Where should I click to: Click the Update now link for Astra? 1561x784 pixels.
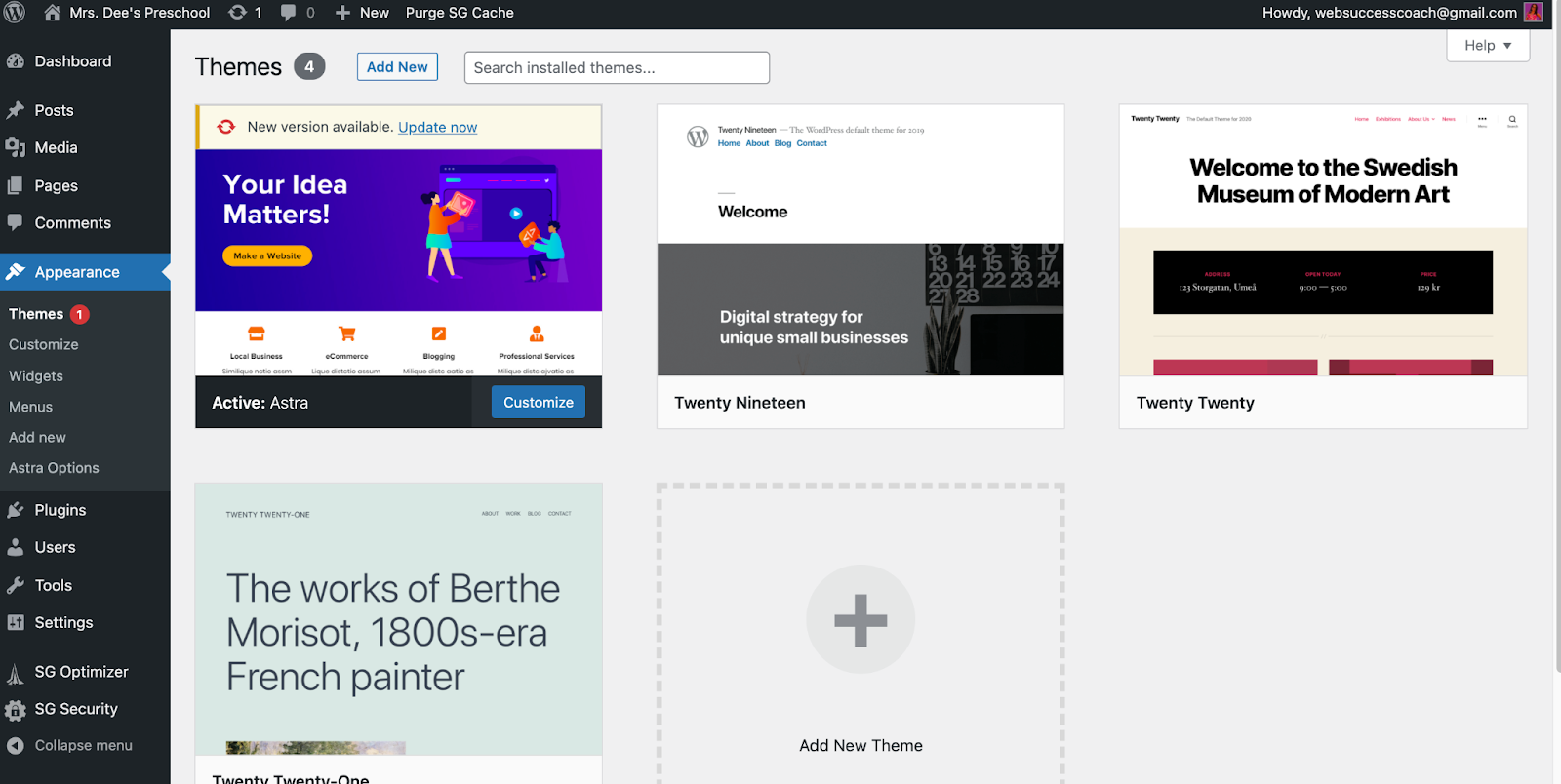(x=437, y=127)
